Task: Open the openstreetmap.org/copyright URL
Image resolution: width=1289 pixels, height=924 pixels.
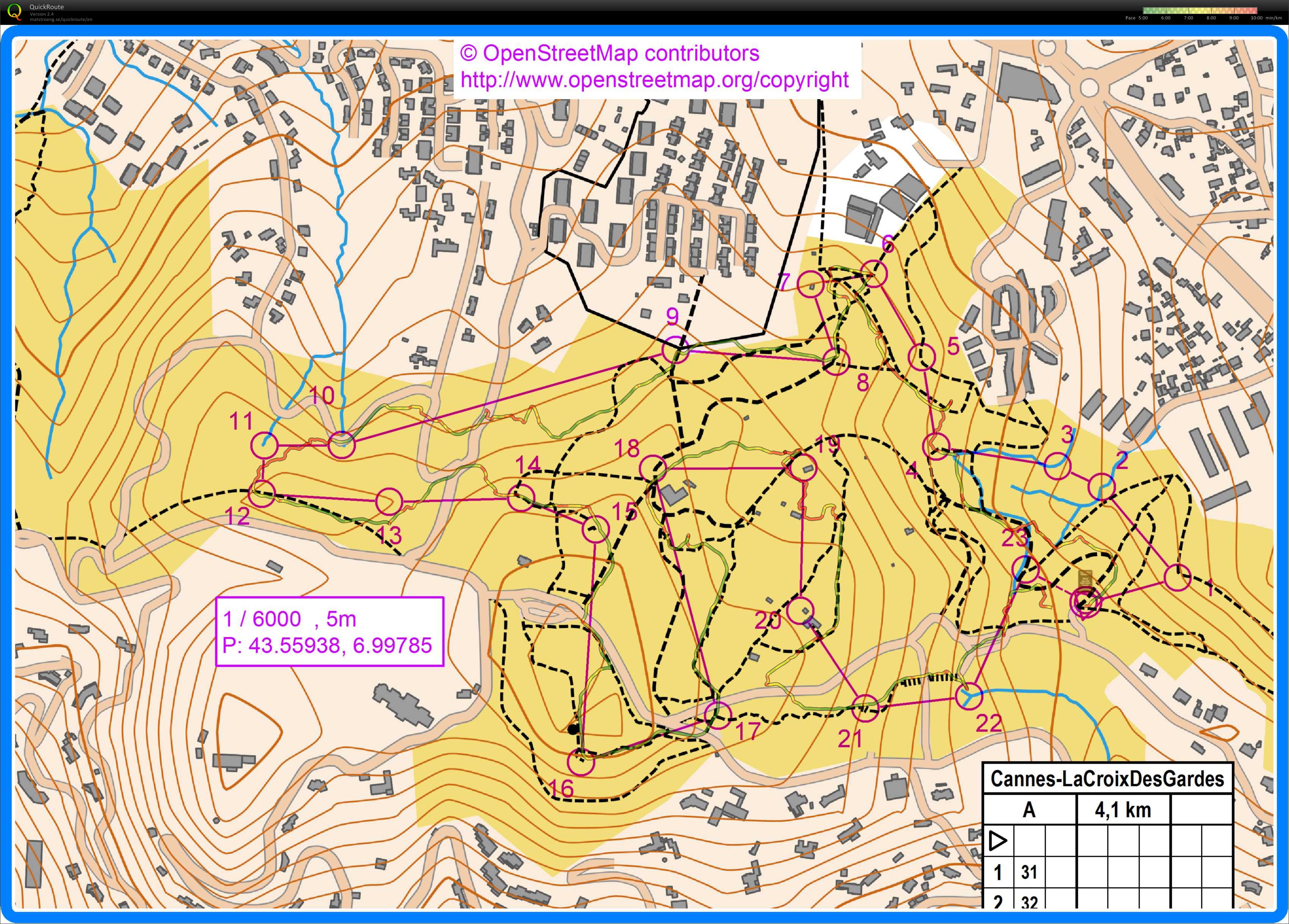Action: (x=654, y=79)
